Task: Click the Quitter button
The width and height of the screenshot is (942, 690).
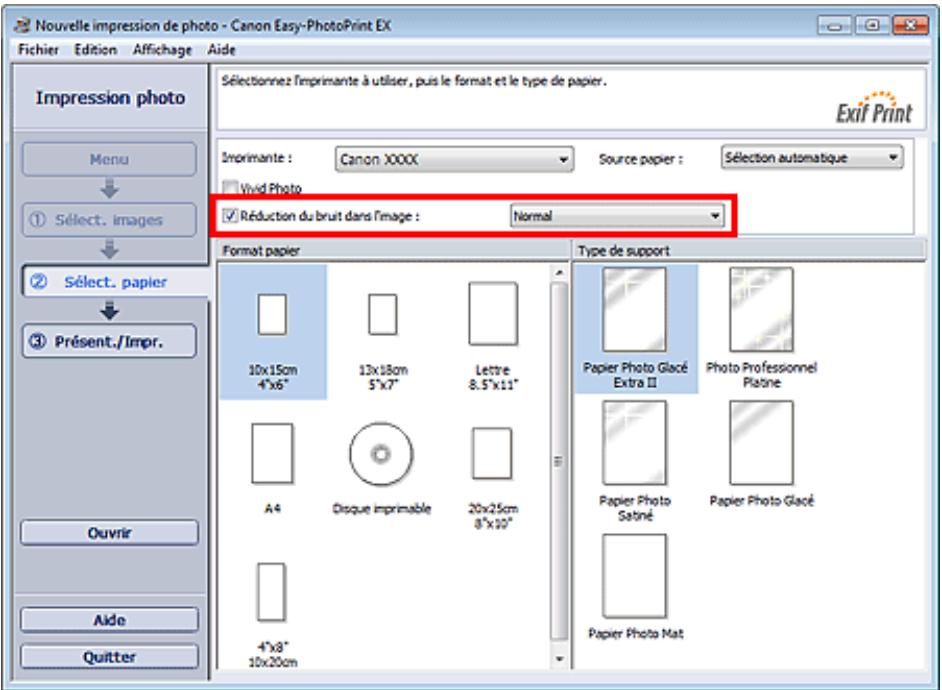Action: coord(109,656)
